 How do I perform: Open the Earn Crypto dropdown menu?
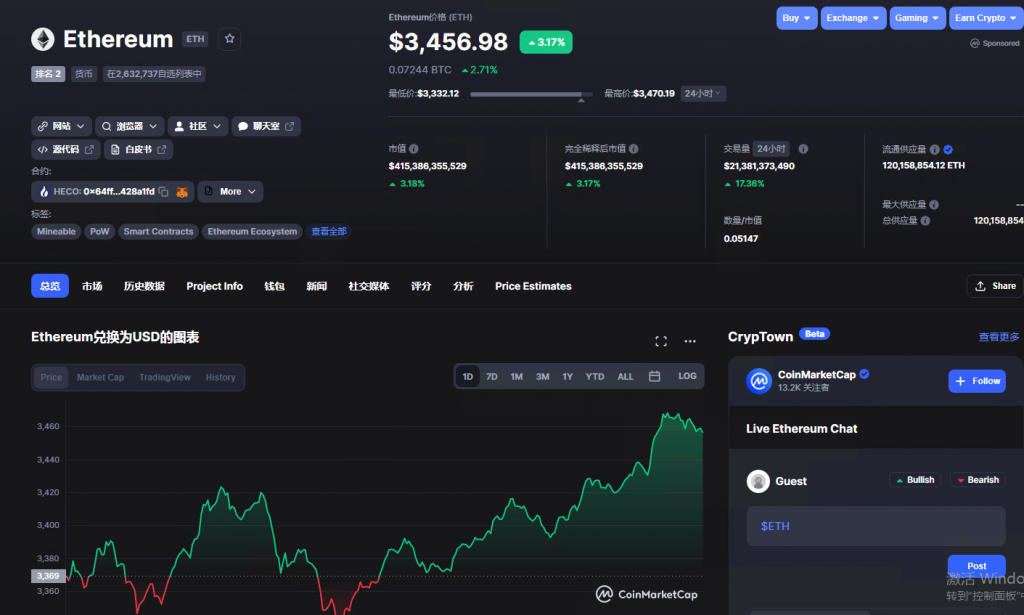985,18
